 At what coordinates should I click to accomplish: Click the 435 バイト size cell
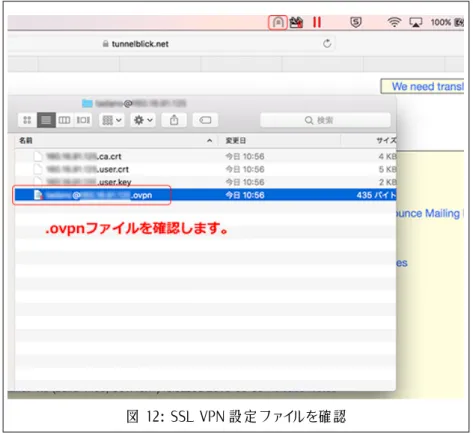(x=376, y=195)
